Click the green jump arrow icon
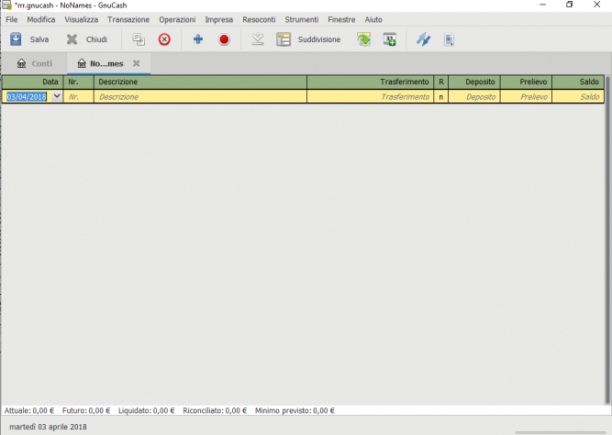This screenshot has height=435, width=612. click(364, 39)
